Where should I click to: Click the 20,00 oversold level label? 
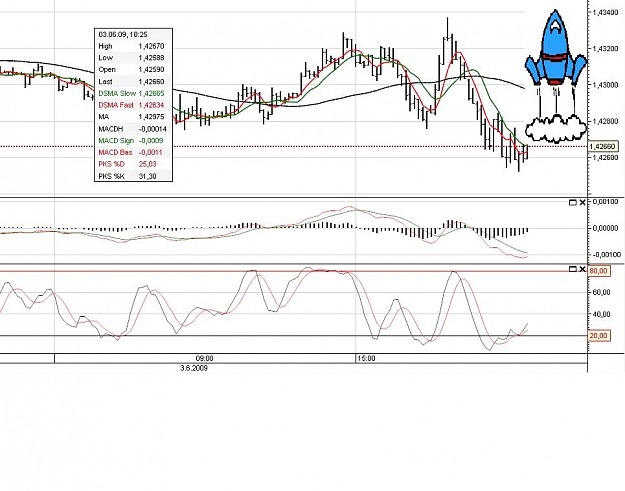tap(599, 336)
